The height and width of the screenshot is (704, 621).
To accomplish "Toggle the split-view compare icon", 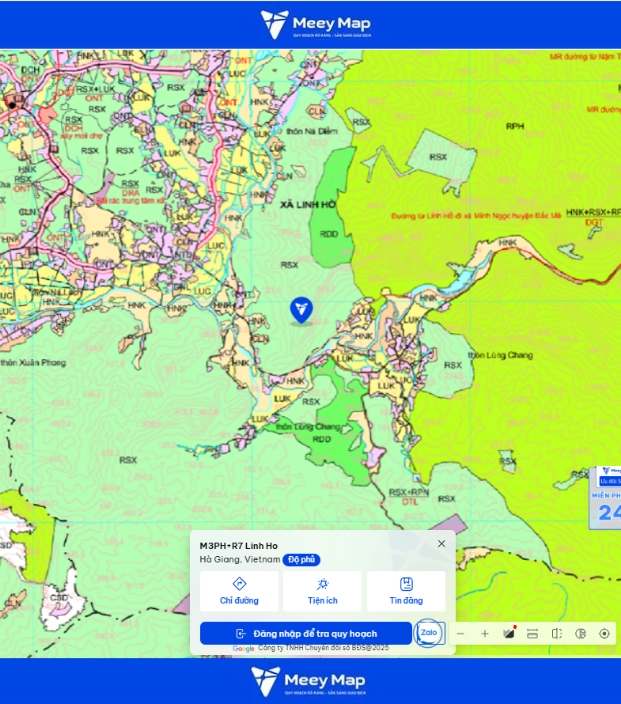I will [x=557, y=634].
